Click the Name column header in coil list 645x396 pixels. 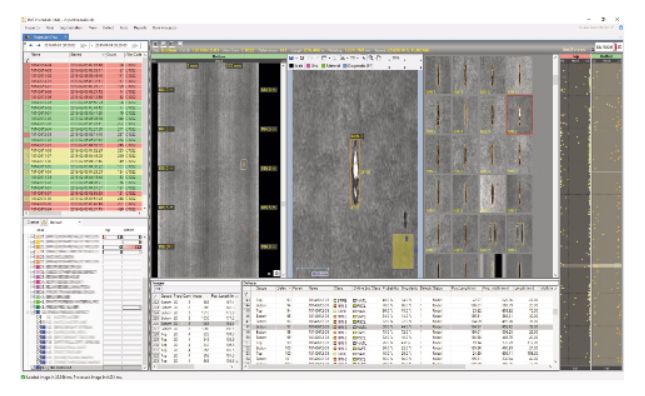[36, 55]
